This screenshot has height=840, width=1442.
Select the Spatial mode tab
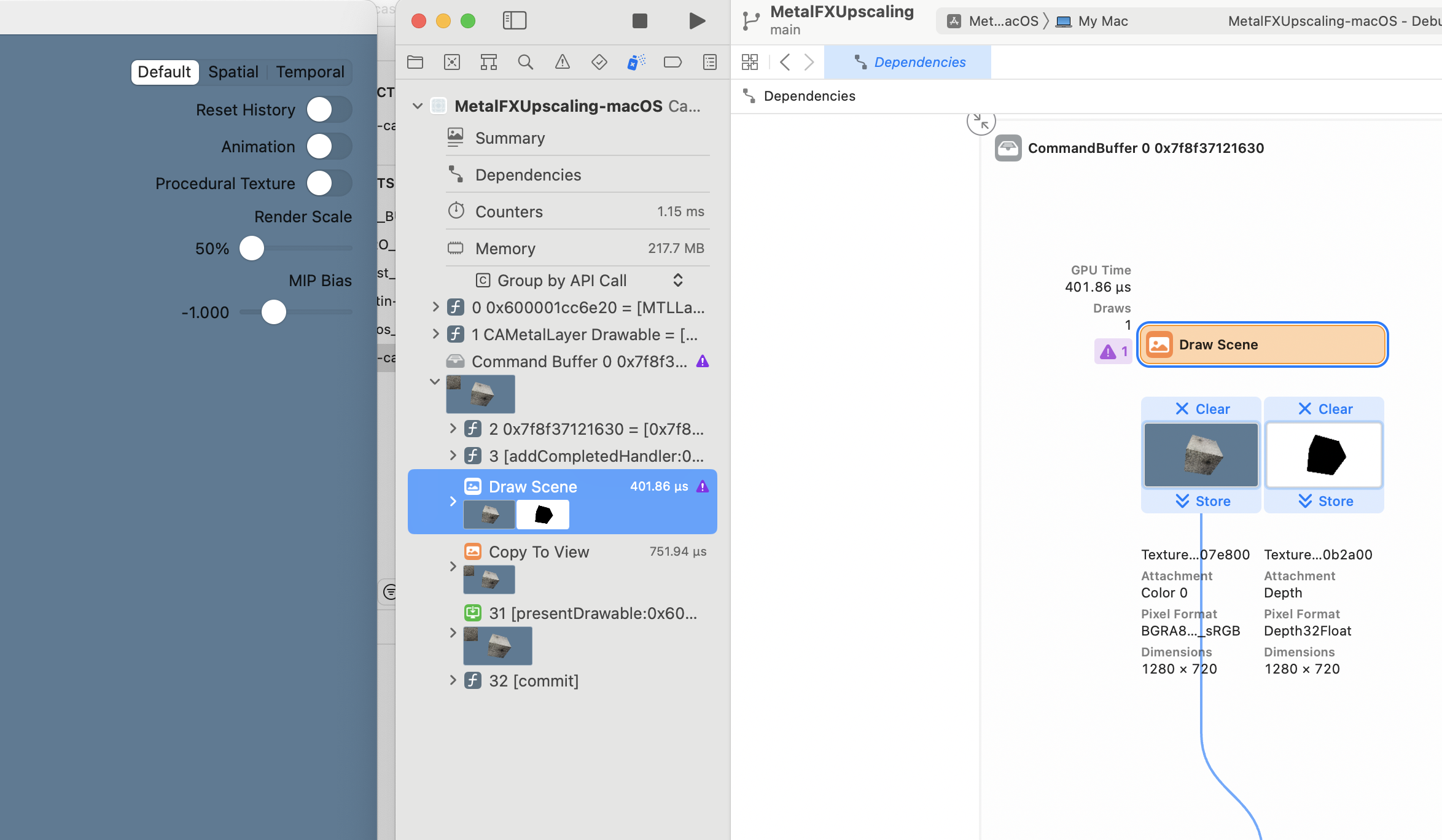(233, 72)
